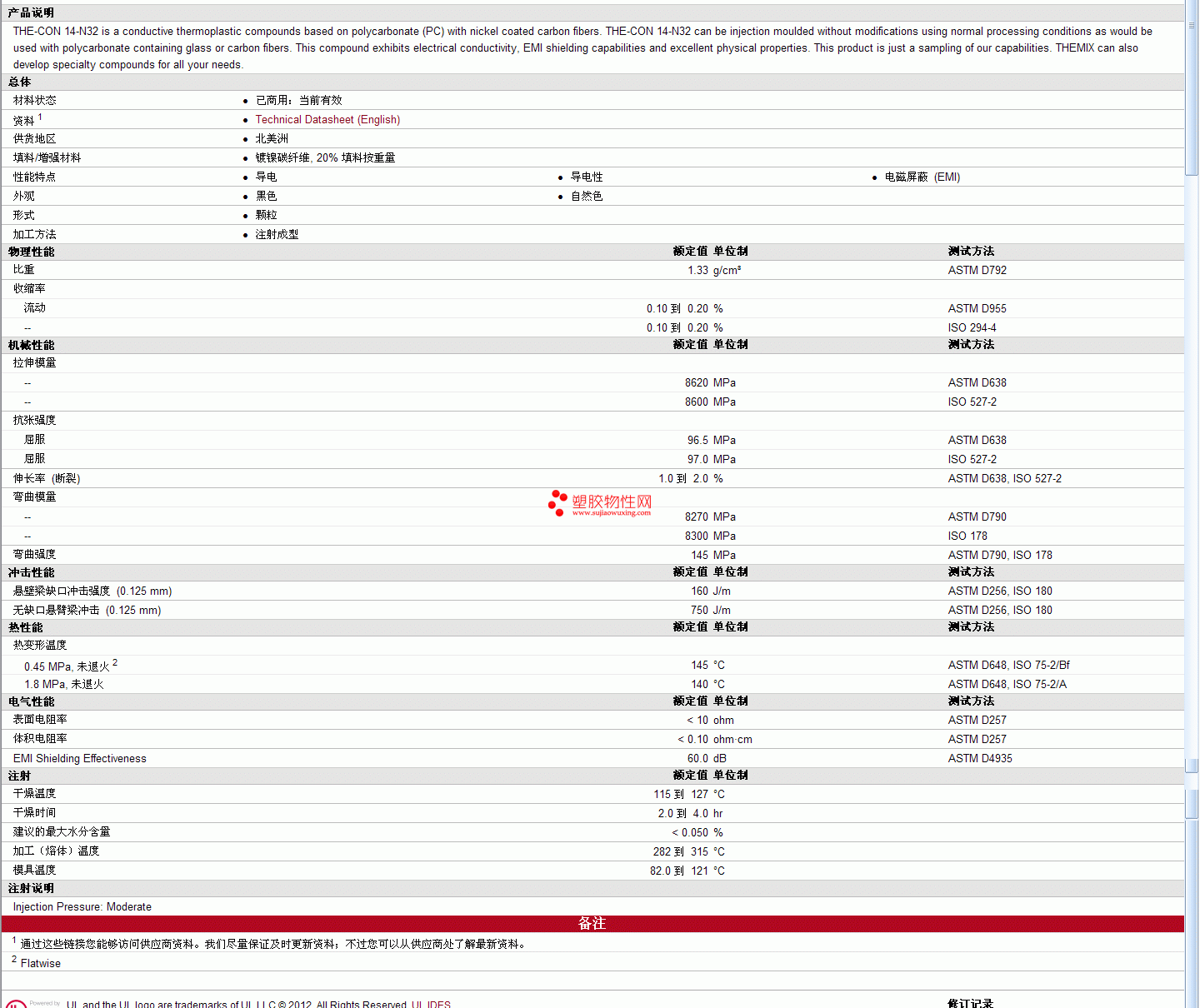Click the 修订记录 heading at bottom right
1200x1008 pixels.
[970, 1003]
